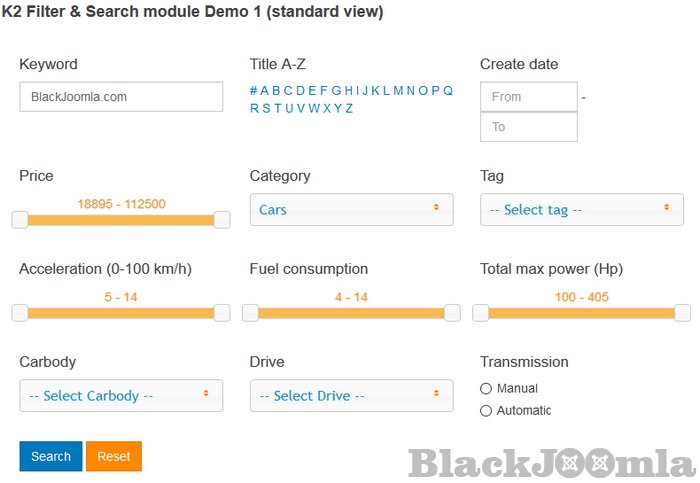This screenshot has width=700, height=483.
Task: Click the Create date To field
Action: pos(528,127)
